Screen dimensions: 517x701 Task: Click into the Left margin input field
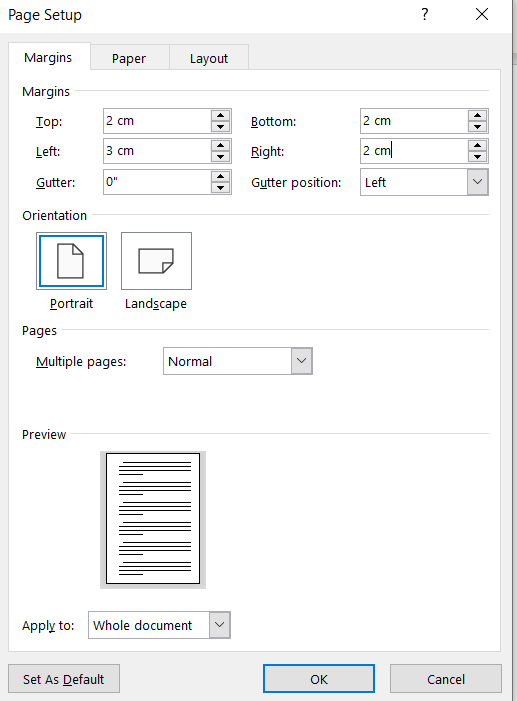coord(157,151)
